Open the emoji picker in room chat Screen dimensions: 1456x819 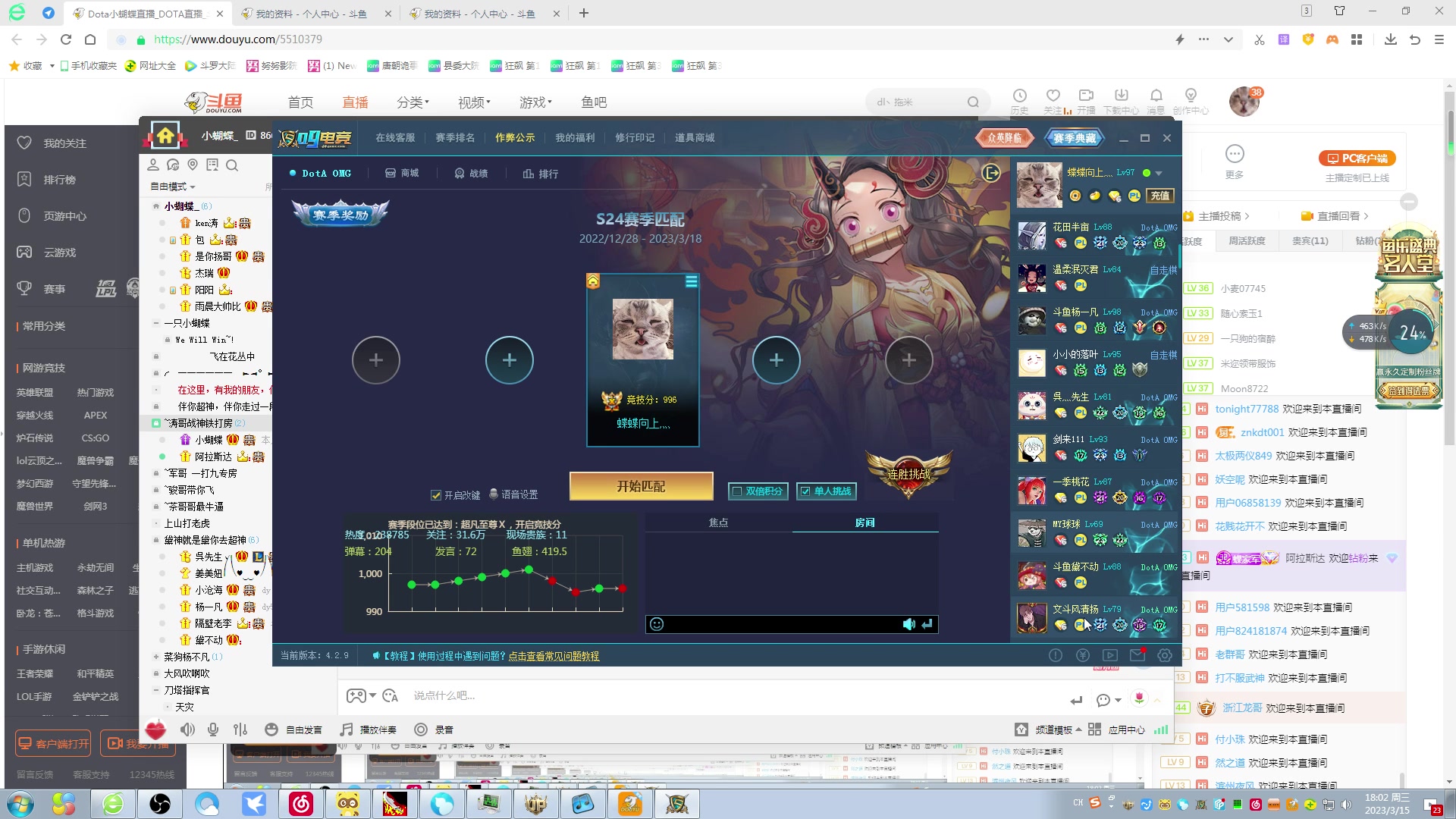[x=657, y=624]
